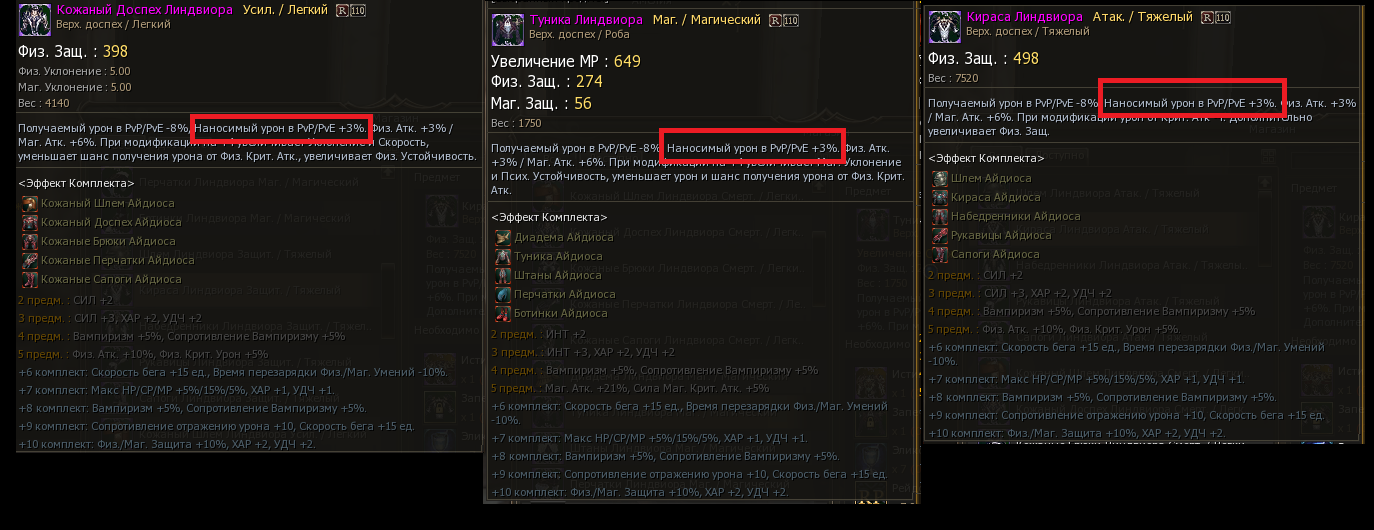This screenshot has width=1374, height=530.
Task: Select the Перчатки Айдиоса set icon
Action: pyautogui.click(x=502, y=294)
